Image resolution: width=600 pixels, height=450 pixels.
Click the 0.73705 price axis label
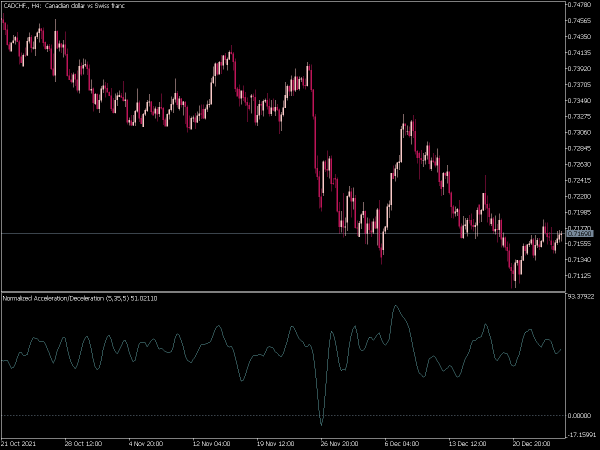580,85
